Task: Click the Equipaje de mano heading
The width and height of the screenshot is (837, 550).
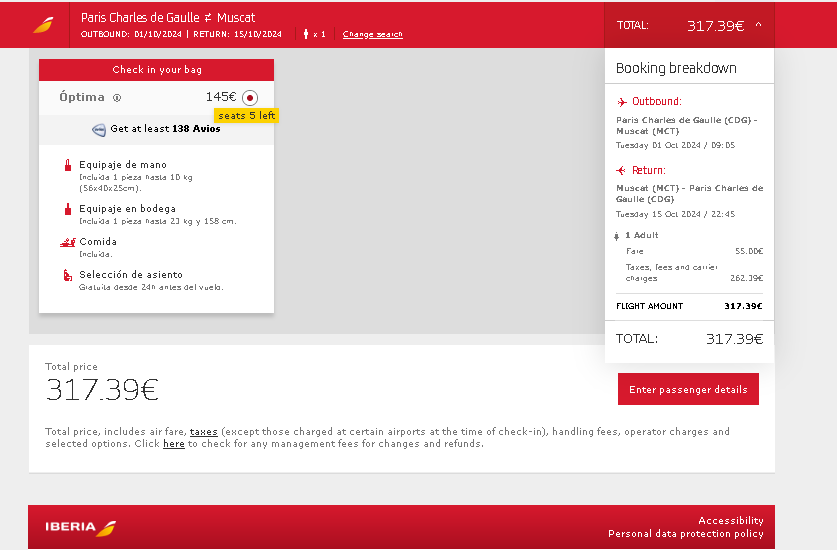Action: [123, 165]
